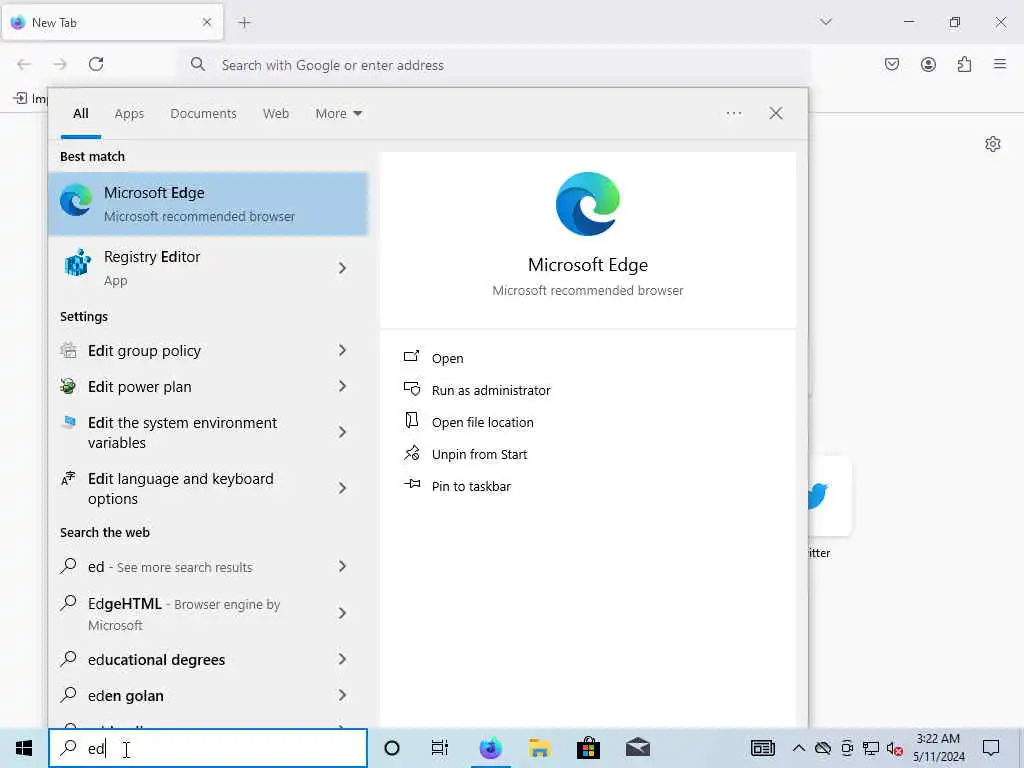
Task: List all tabs dropdown in Firefox
Action: [x=825, y=22]
